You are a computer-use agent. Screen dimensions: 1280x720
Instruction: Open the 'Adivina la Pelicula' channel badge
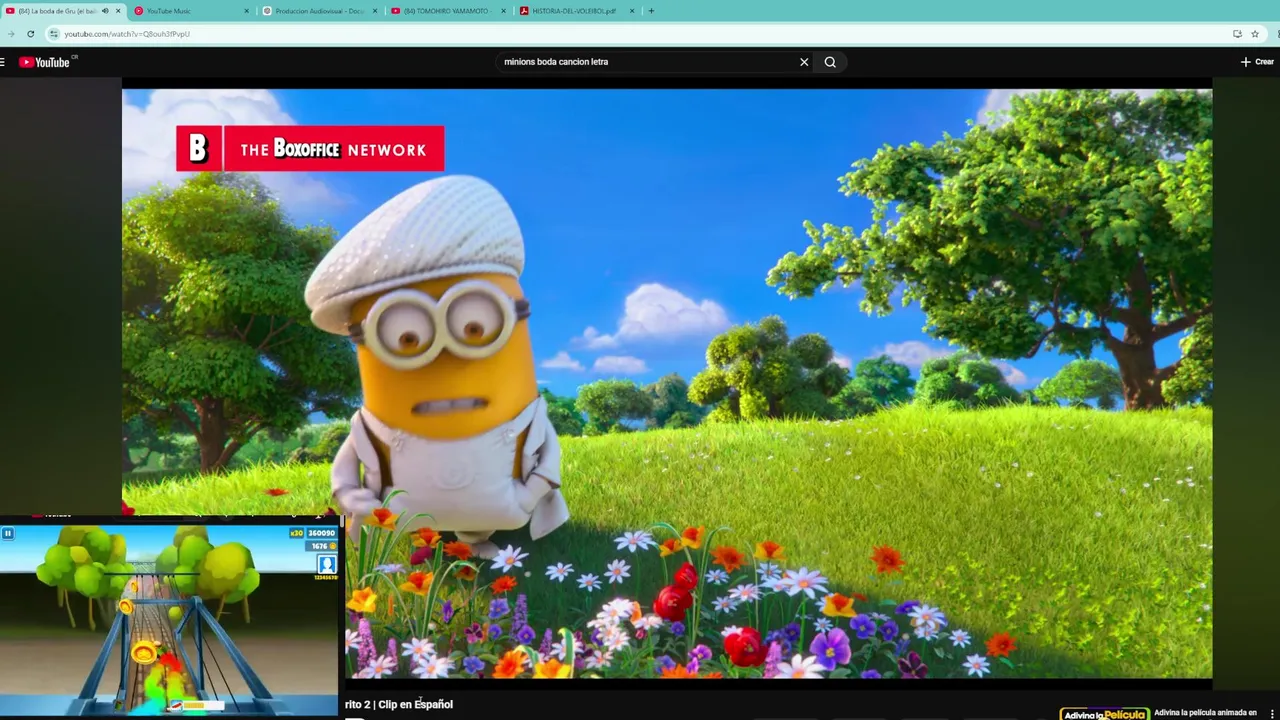coord(1104,714)
